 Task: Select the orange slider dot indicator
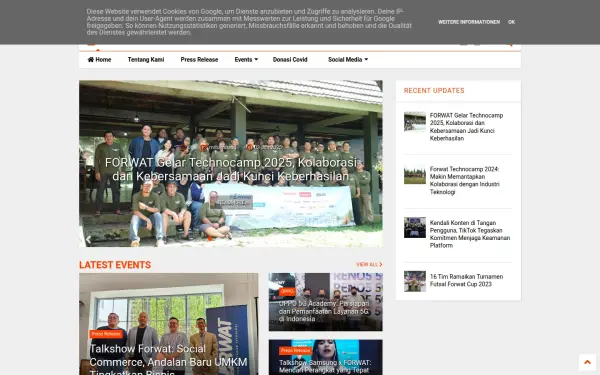(x=210, y=238)
